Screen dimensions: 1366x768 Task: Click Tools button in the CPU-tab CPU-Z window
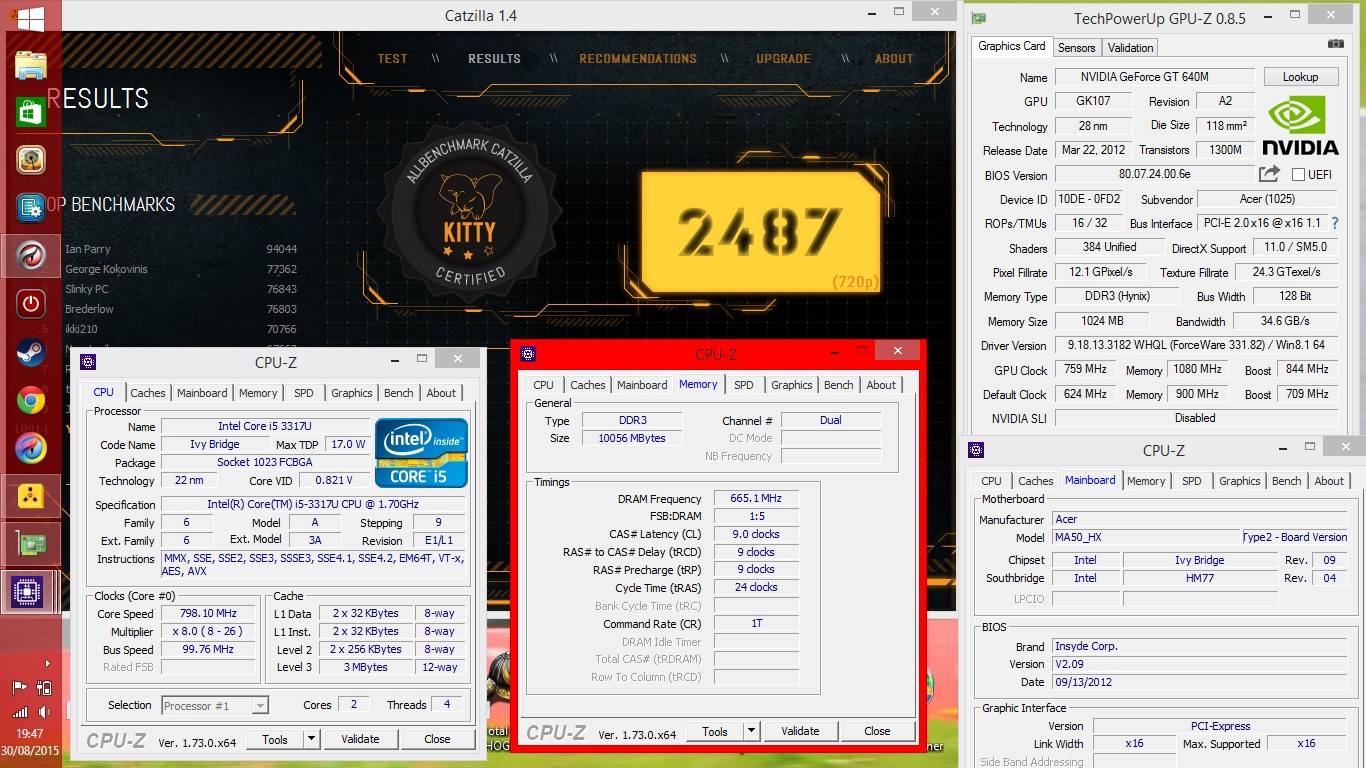coord(275,739)
